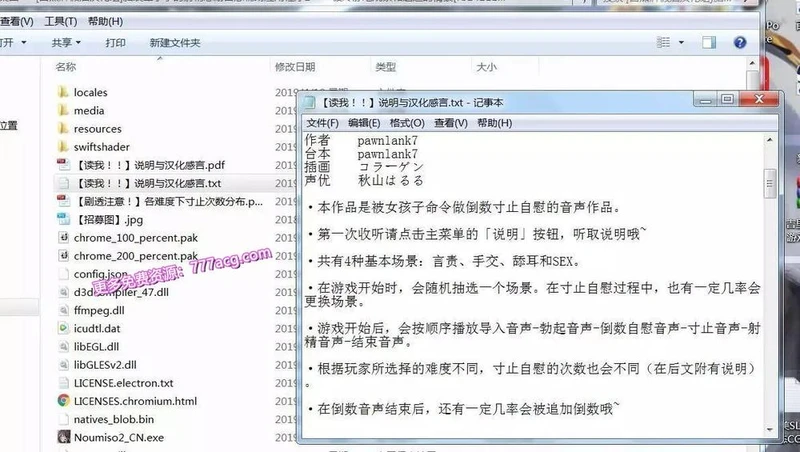Viewport: 800px width, 452px height.
Task: Sort by the 类型 column header
Action: [x=385, y=67]
